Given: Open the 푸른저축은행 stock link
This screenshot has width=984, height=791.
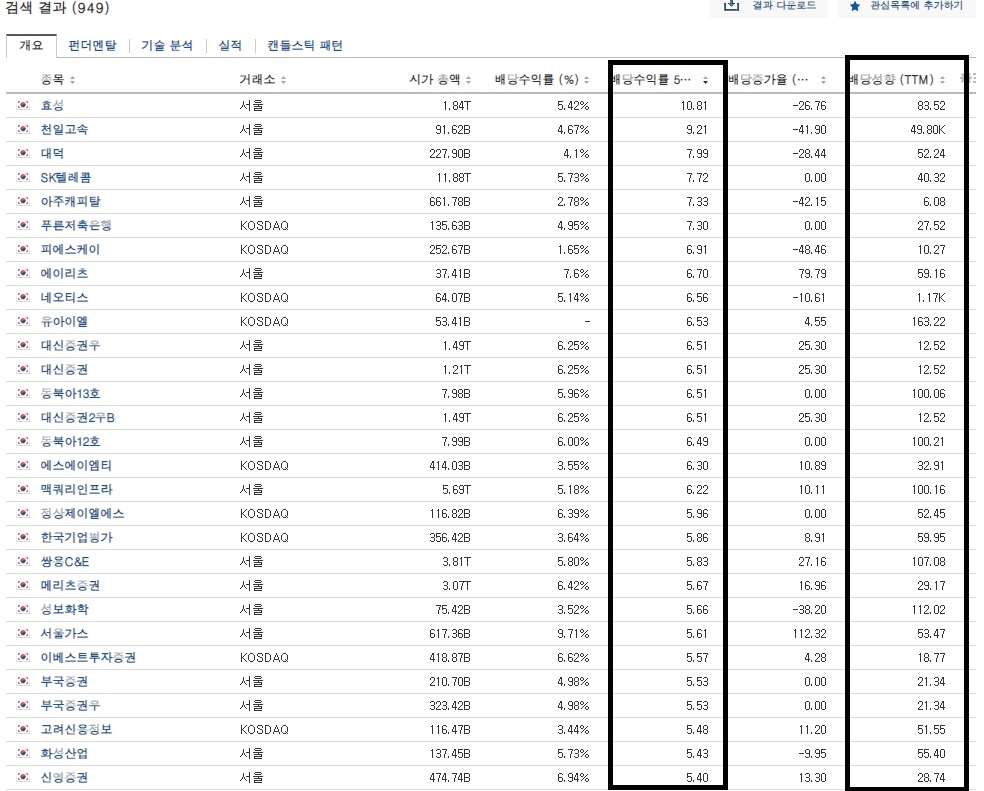Looking at the screenshot, I should point(76,225).
